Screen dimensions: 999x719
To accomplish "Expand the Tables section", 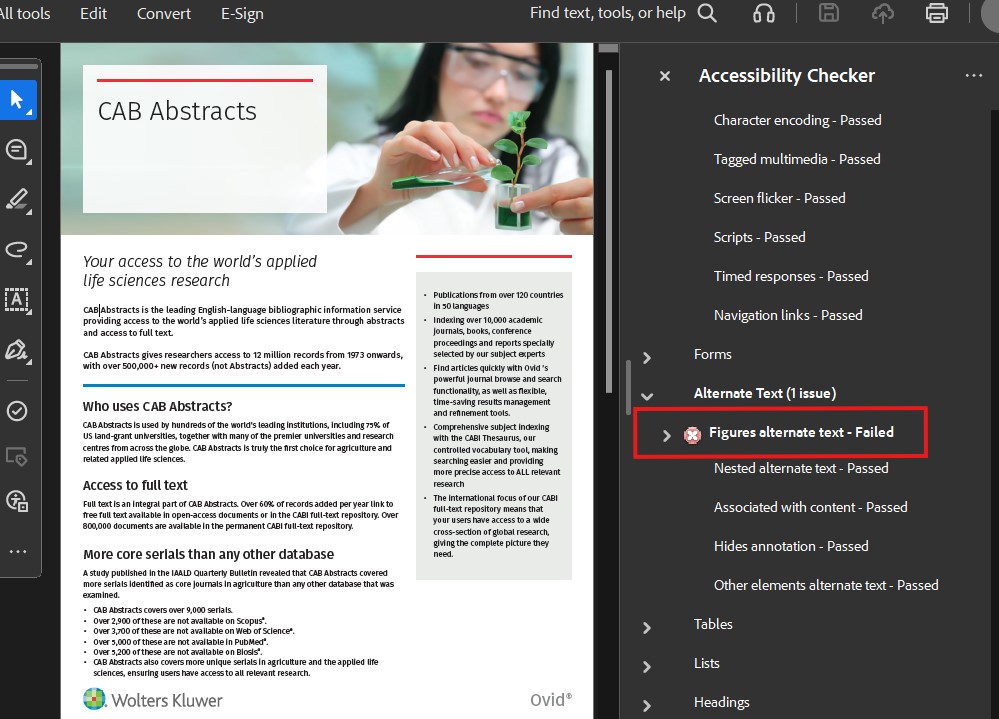I will (647, 627).
